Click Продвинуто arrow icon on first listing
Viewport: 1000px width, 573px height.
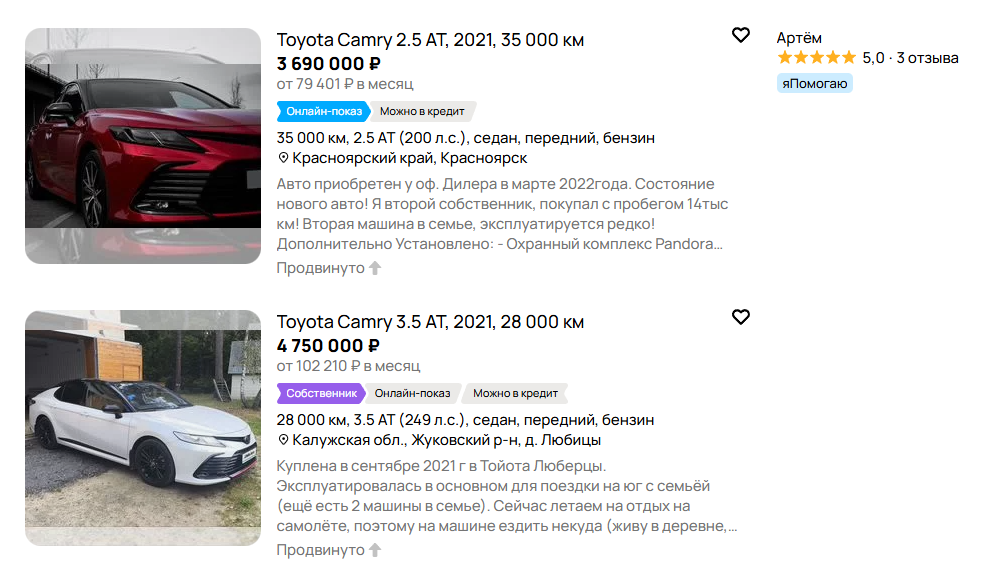point(375,268)
